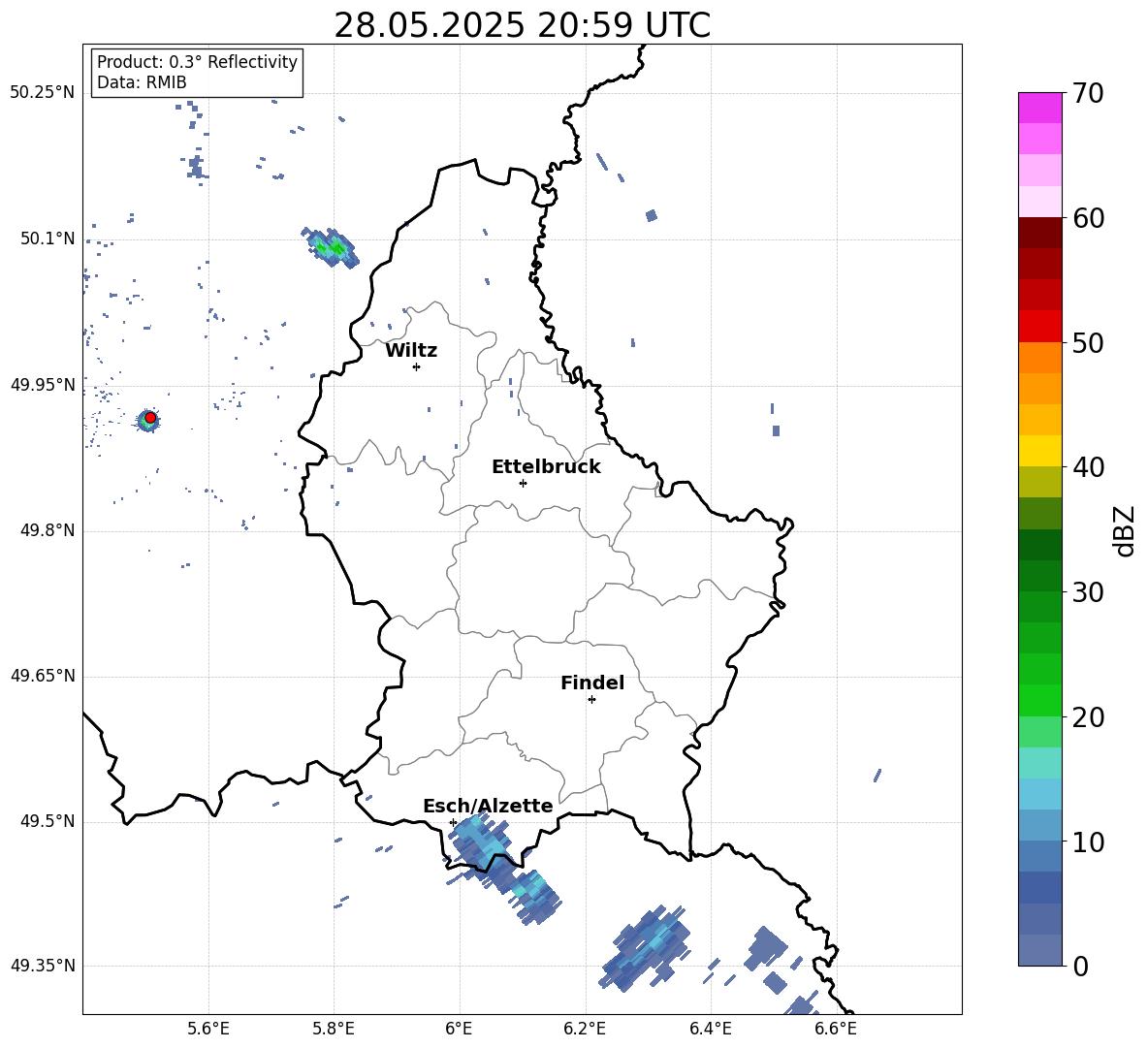Click the 10 tick on colorbar
Screen dimensions: 1148x1048
pos(1088,842)
